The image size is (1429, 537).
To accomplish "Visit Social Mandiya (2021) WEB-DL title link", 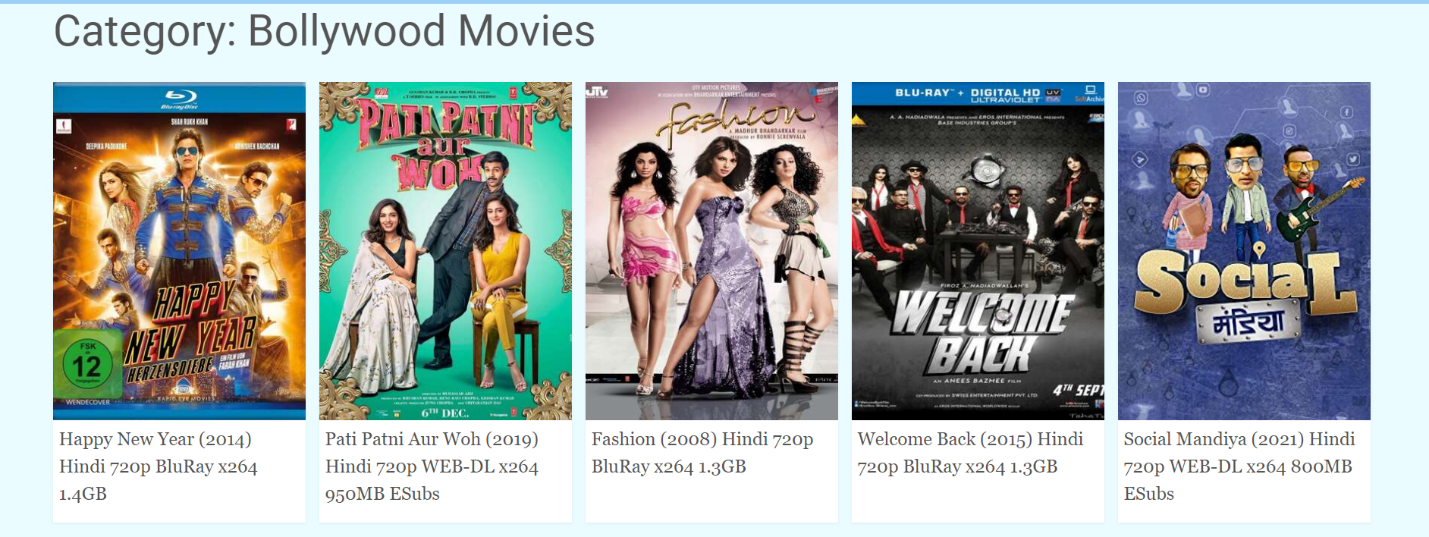I will click(x=1240, y=466).
